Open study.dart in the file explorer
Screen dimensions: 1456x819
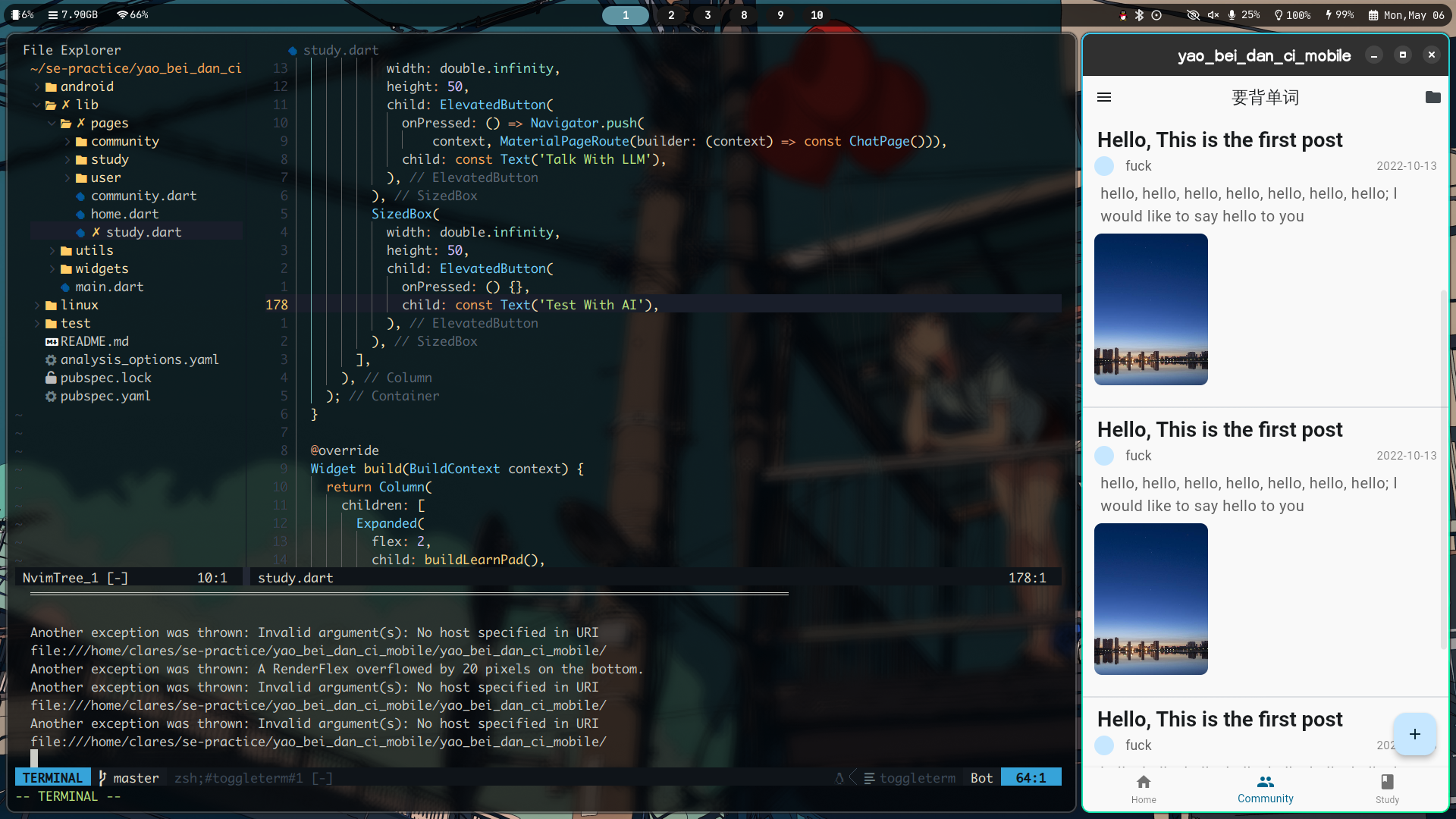click(x=136, y=232)
